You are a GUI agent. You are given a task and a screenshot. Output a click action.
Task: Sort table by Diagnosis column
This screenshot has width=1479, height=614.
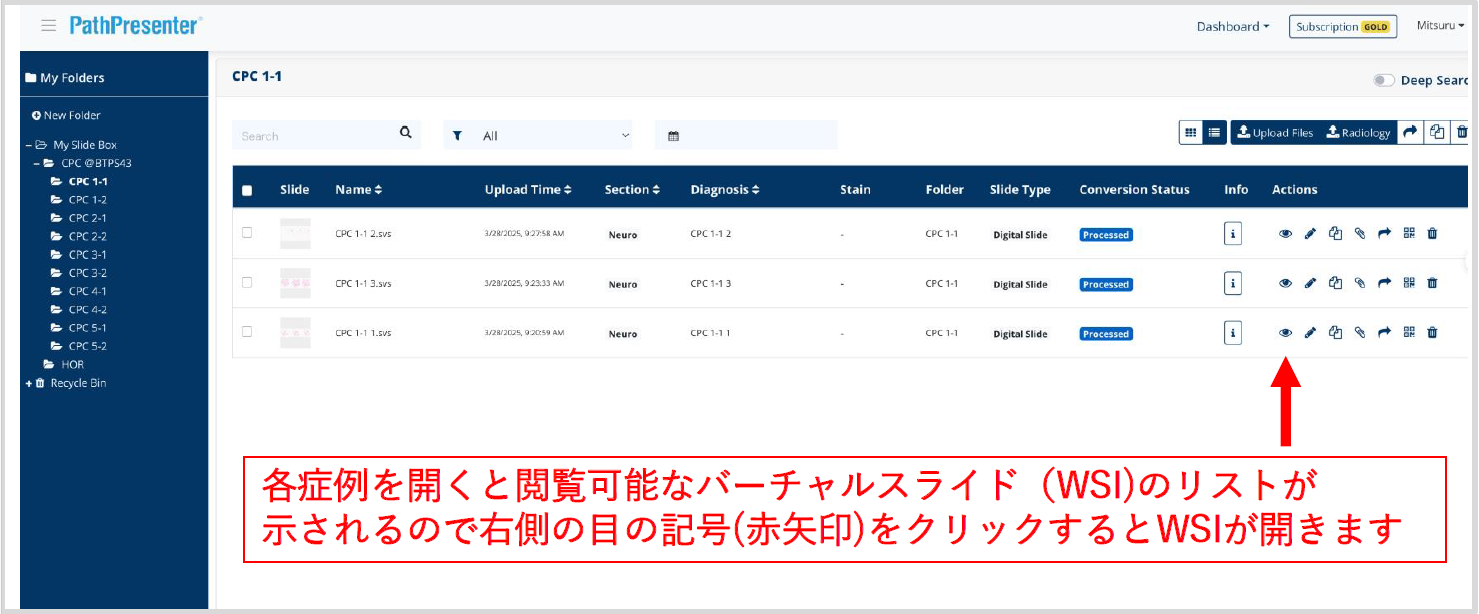[725, 190]
